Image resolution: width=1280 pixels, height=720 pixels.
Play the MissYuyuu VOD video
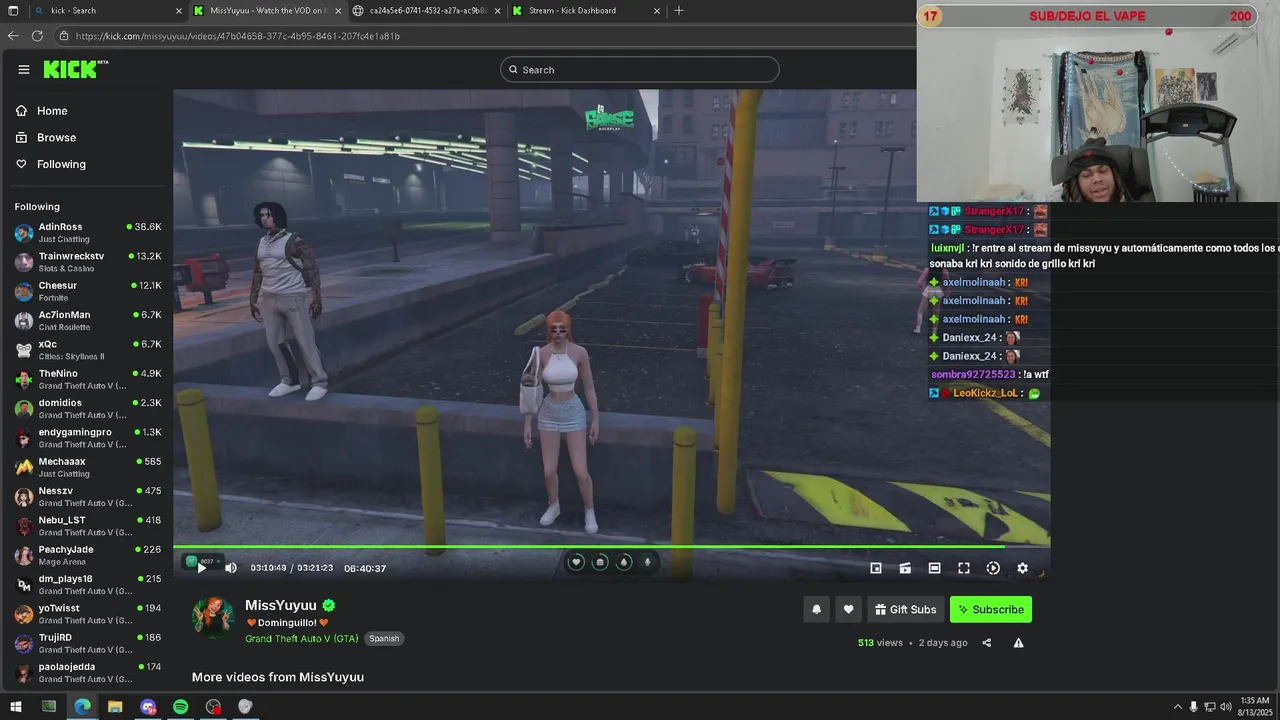click(202, 568)
